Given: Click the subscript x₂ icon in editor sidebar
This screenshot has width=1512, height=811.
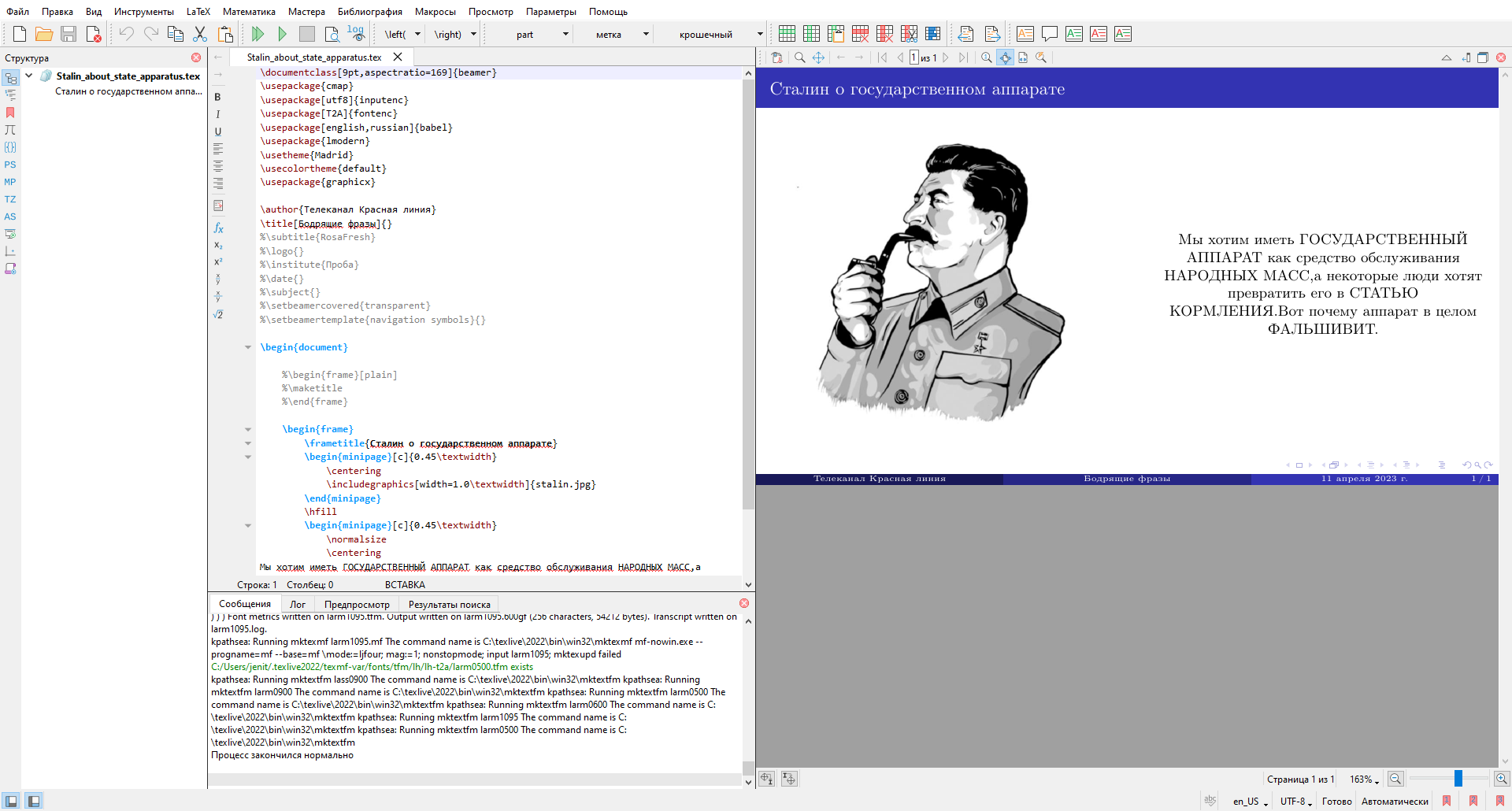Looking at the screenshot, I should coord(218,245).
